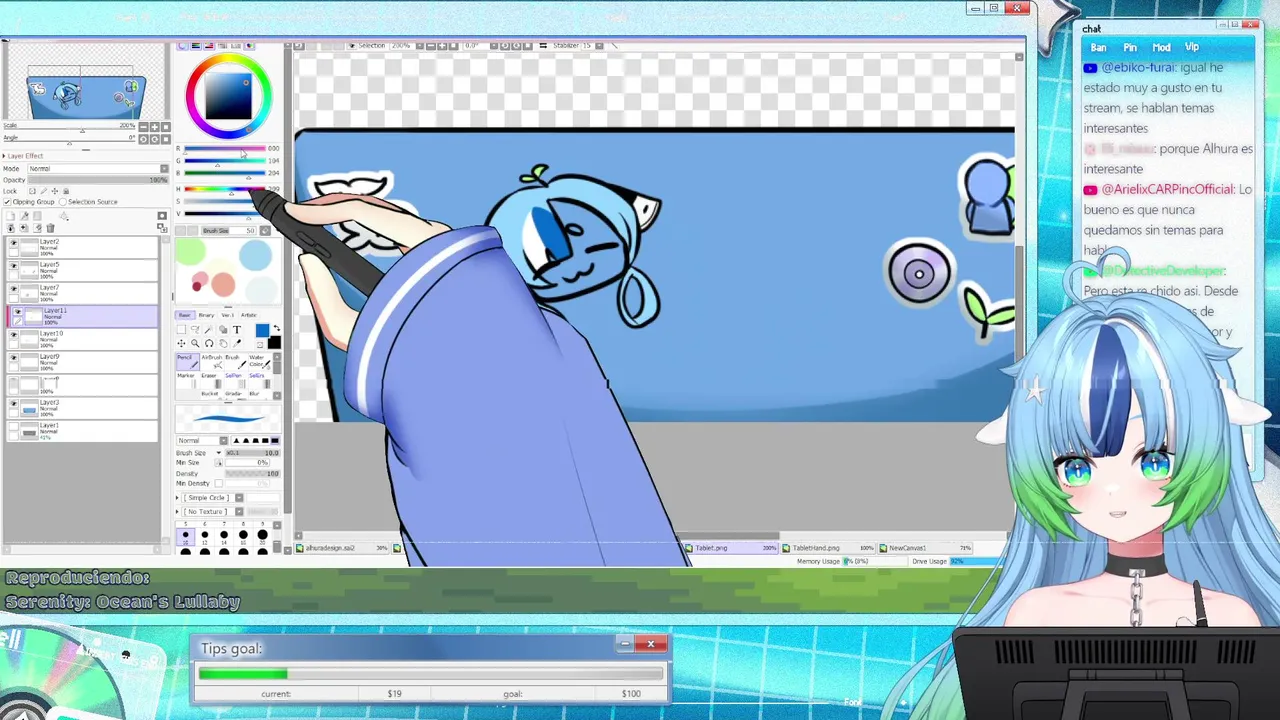Viewport: 1280px width, 720px height.
Task: Select the Eyedropper tool
Action: [237, 343]
